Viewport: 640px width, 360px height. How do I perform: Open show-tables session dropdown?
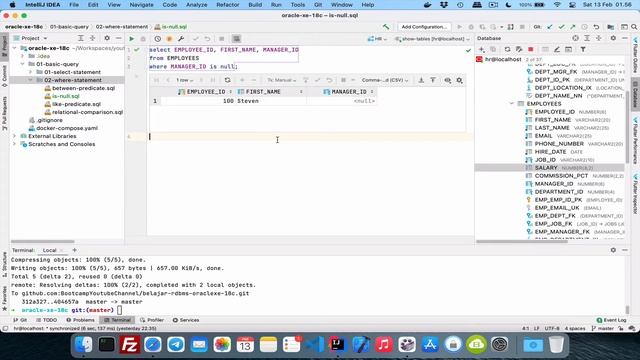[x=432, y=39]
